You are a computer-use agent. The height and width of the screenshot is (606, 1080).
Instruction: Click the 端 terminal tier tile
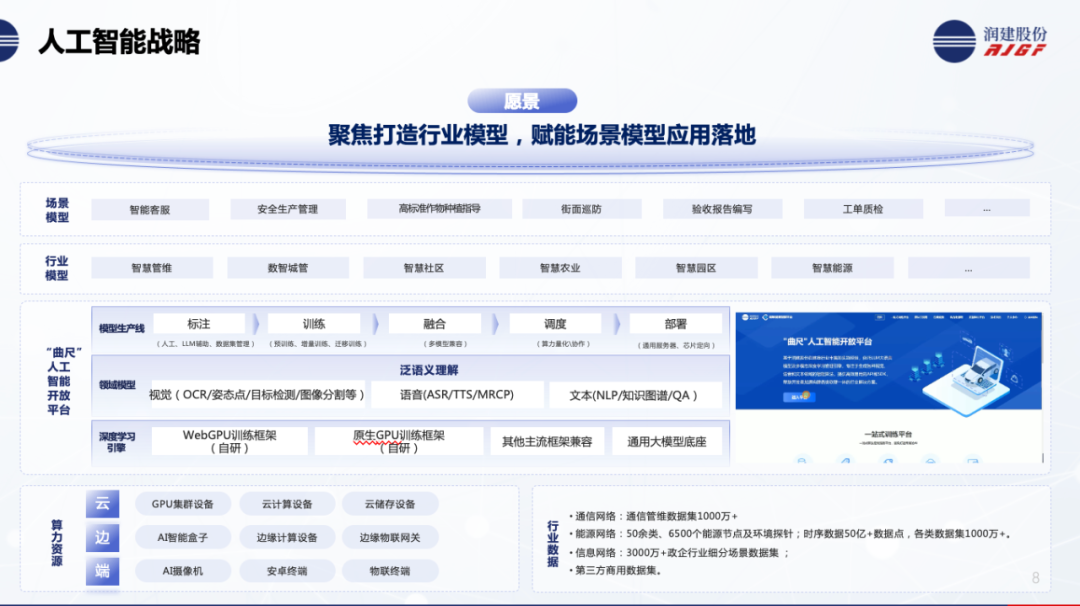[x=103, y=571]
